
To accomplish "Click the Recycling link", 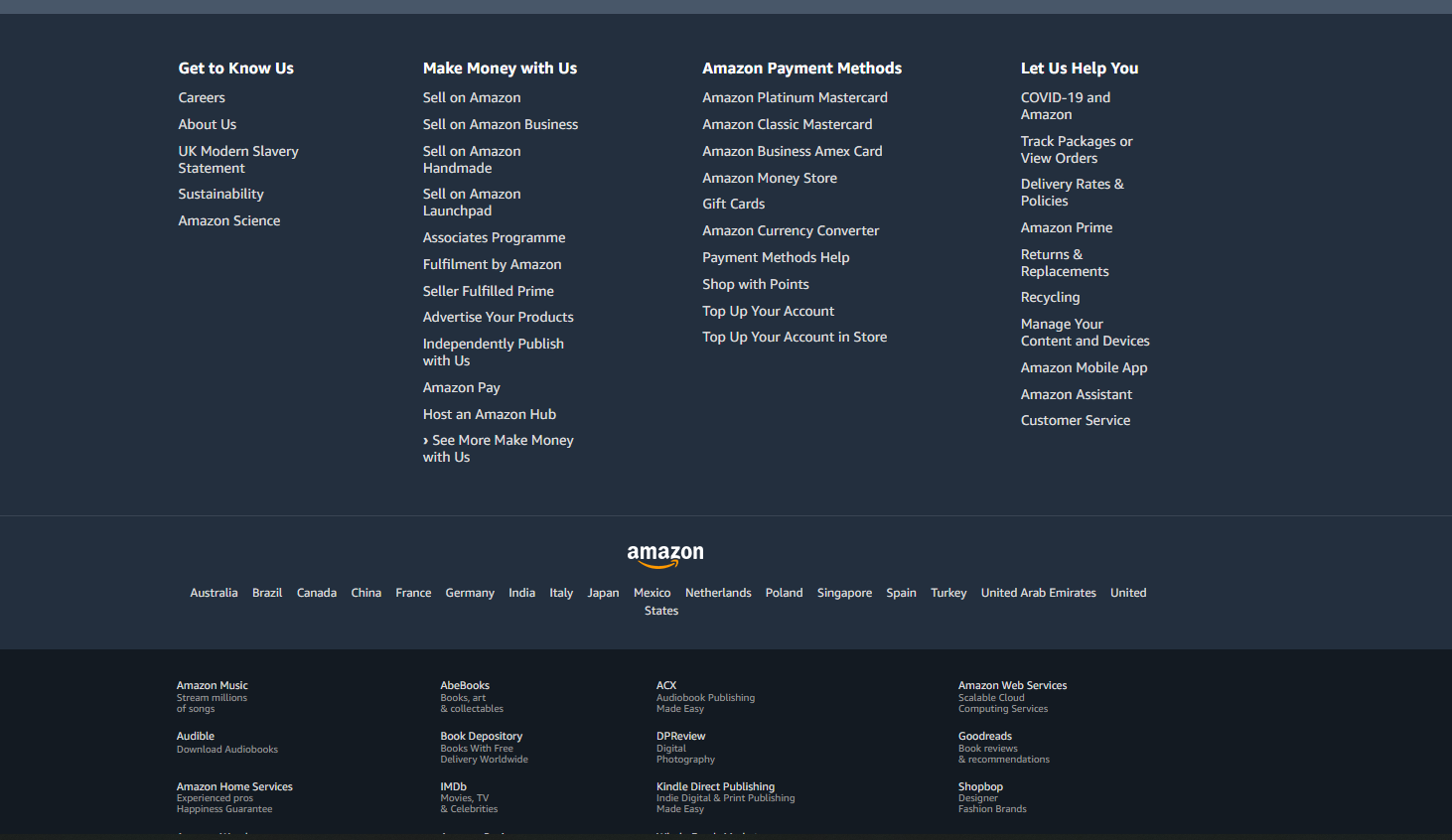I will 1051,297.
